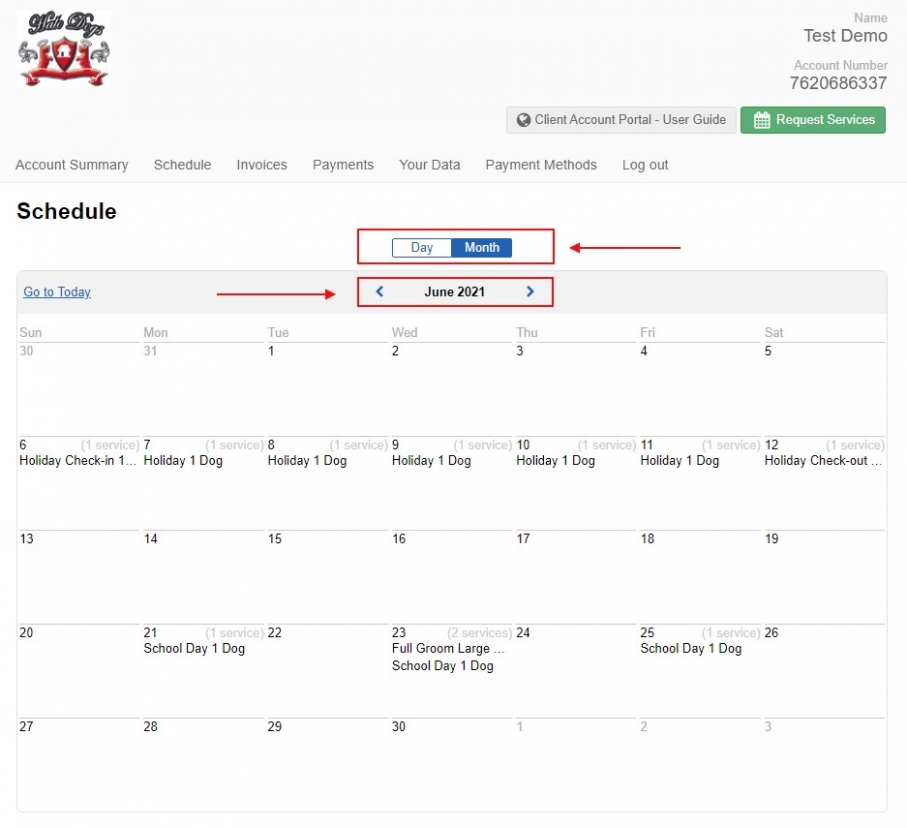Click day number 17 in calendar

523,539
